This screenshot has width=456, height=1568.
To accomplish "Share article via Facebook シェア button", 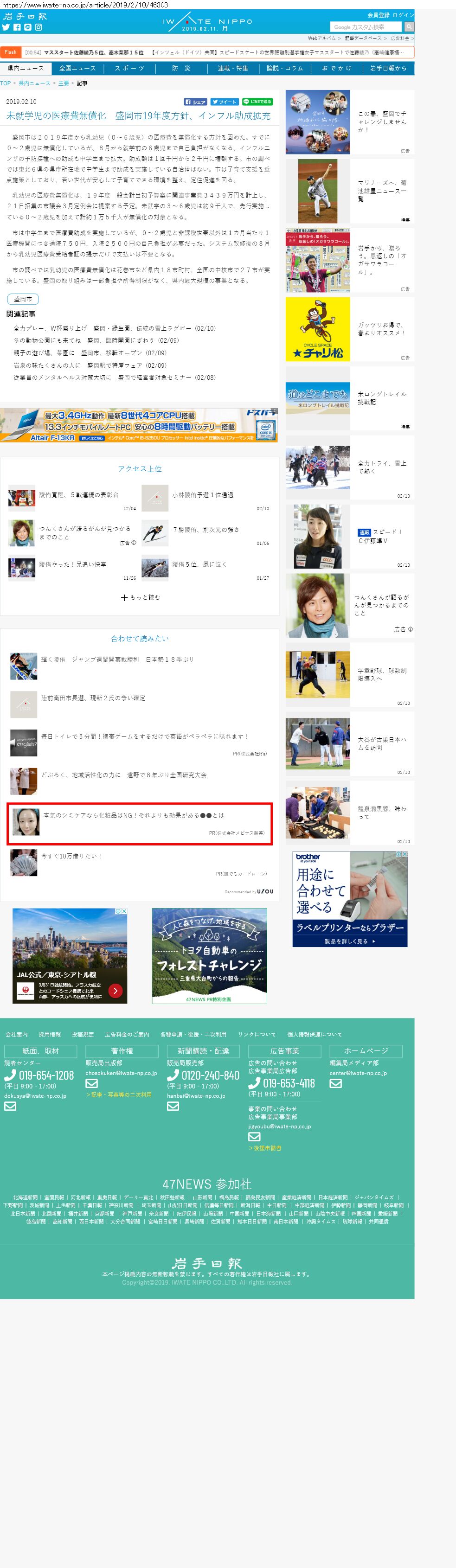I will click(195, 102).
